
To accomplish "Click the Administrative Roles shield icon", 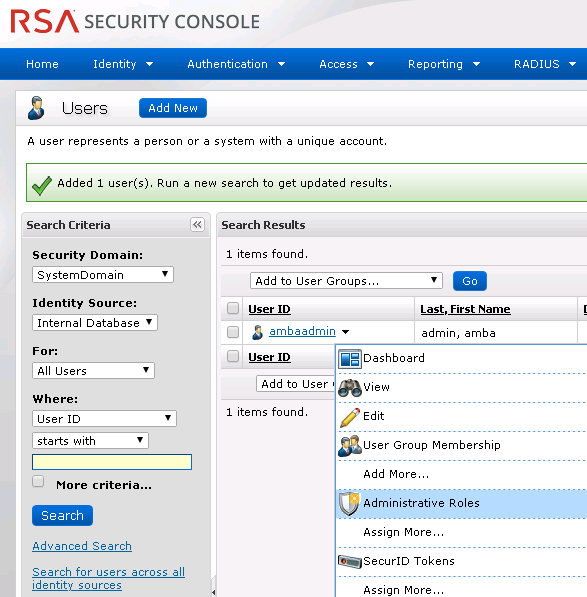I will click(x=349, y=504).
